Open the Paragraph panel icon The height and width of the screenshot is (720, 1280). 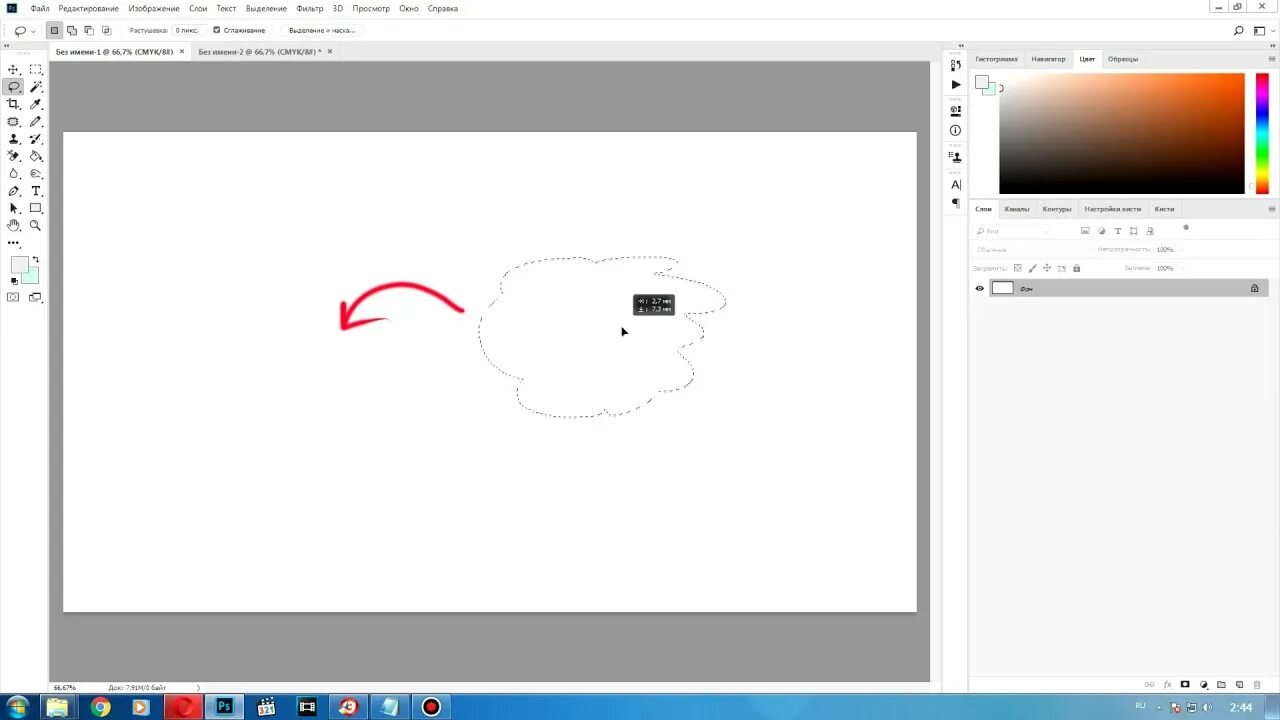tap(956, 203)
